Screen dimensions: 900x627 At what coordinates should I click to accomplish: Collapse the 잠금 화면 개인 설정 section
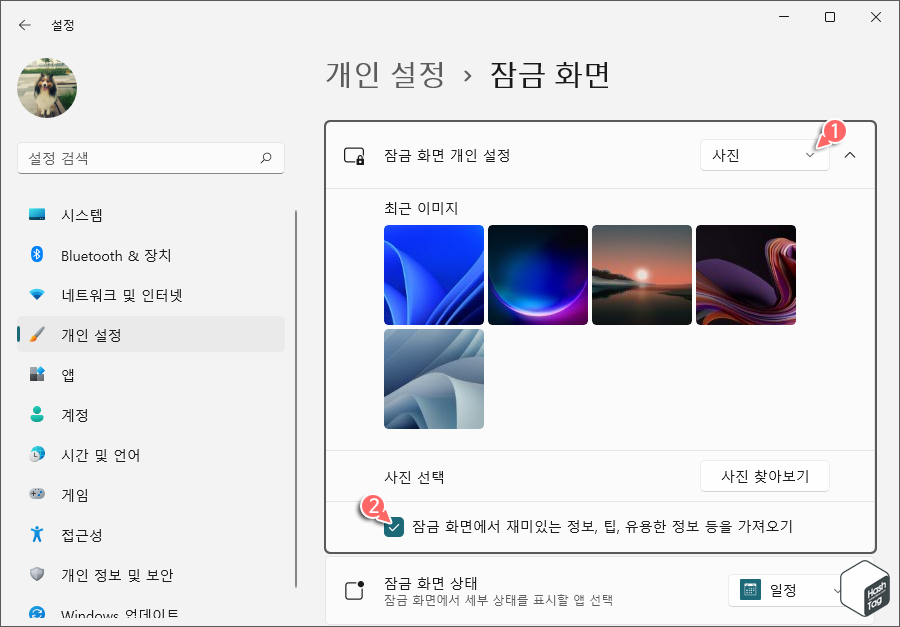(851, 155)
